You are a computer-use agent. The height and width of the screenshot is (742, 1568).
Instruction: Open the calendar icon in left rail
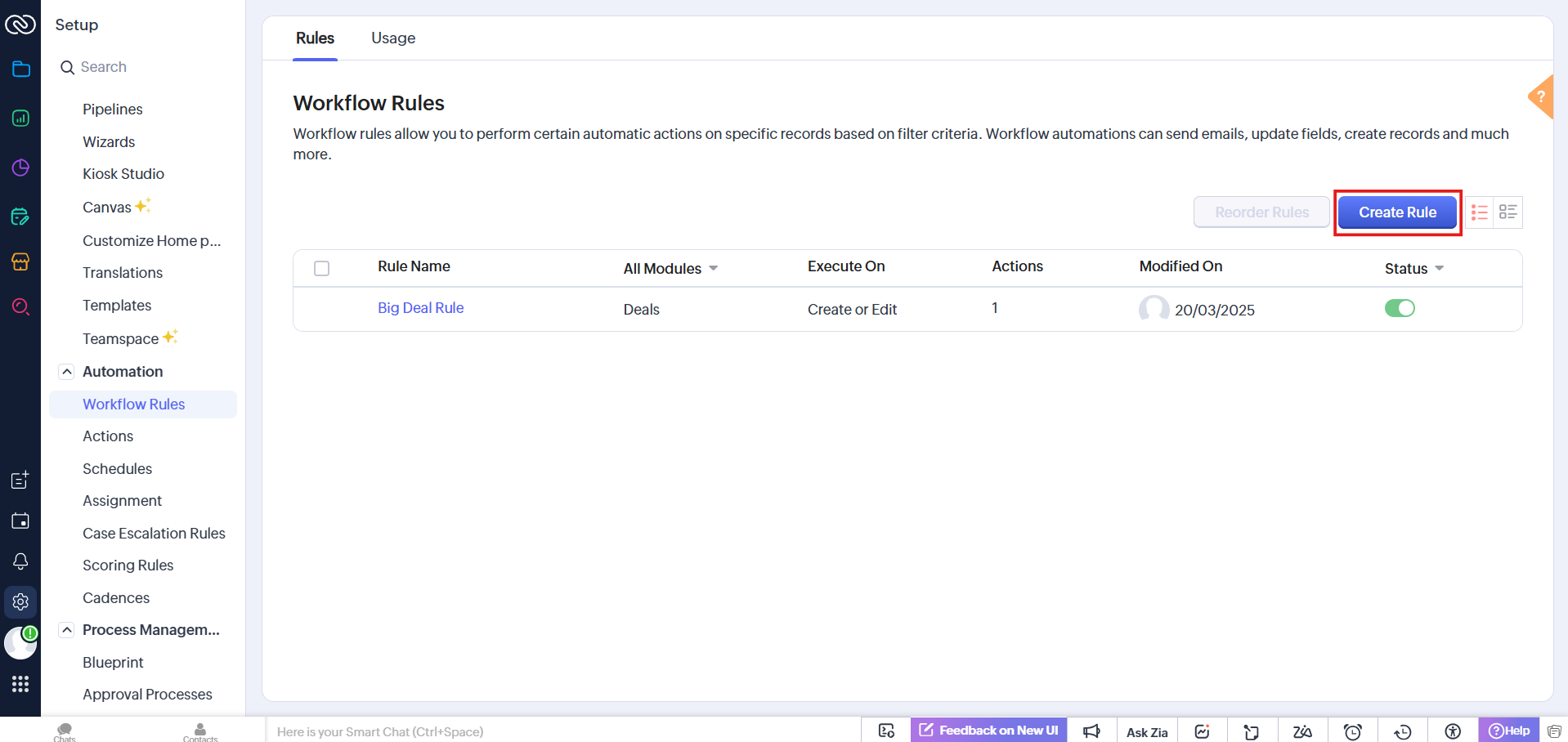tap(20, 521)
